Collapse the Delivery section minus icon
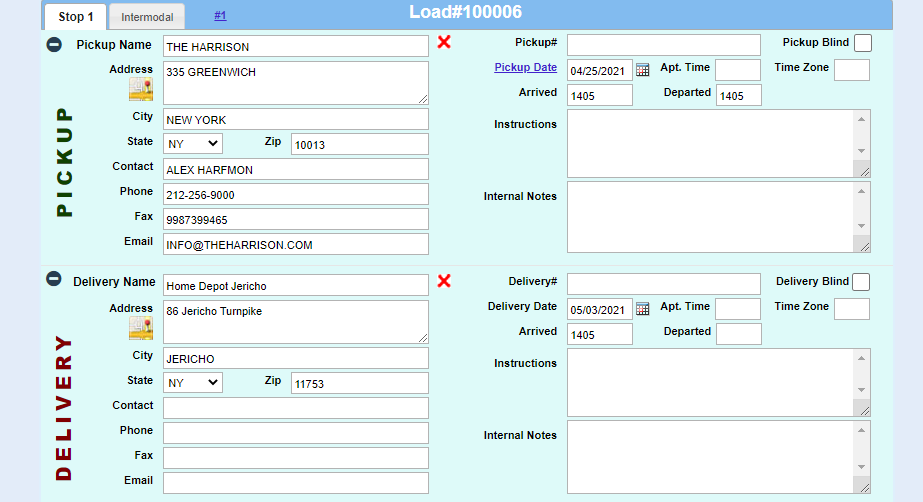This screenshot has width=923, height=502. 54,279
